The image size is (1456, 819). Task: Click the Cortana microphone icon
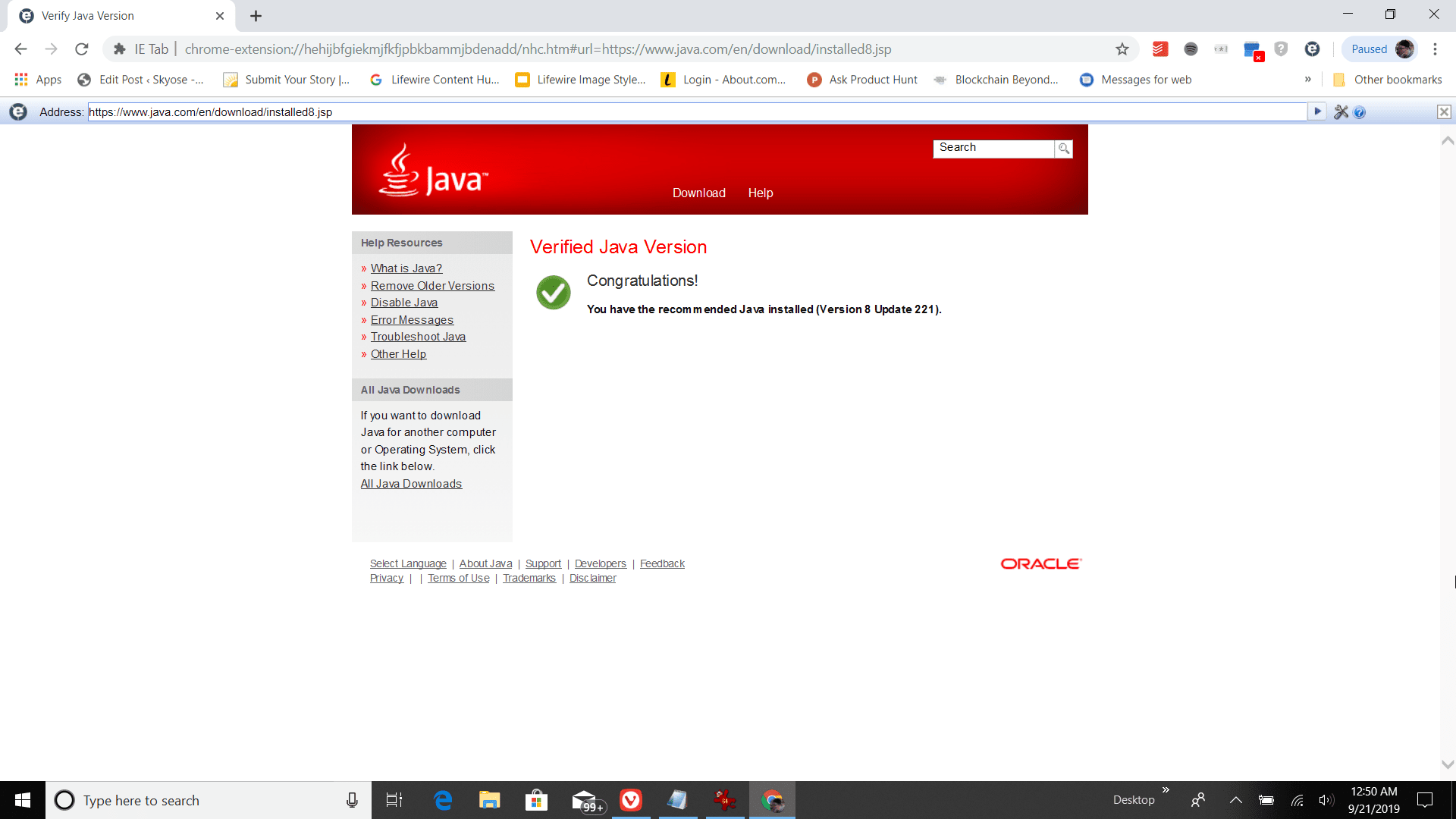[x=352, y=800]
